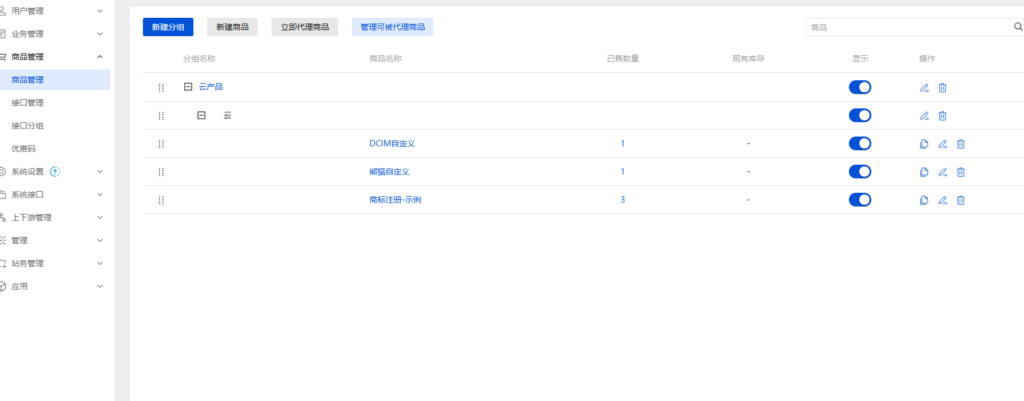Click the drag handle of the DCIM自定义 row
This screenshot has height=401, width=1024.
pyautogui.click(x=161, y=144)
